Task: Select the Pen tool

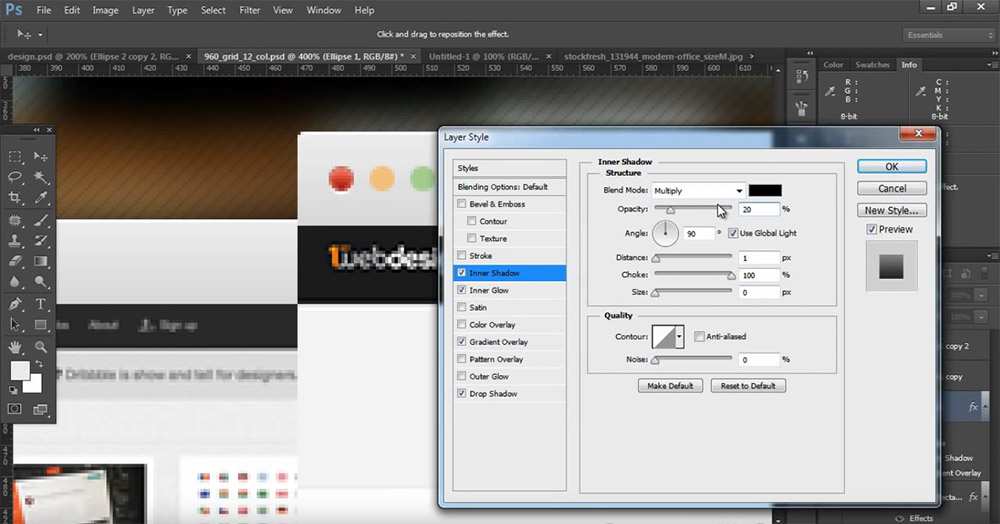Action: coord(16,304)
